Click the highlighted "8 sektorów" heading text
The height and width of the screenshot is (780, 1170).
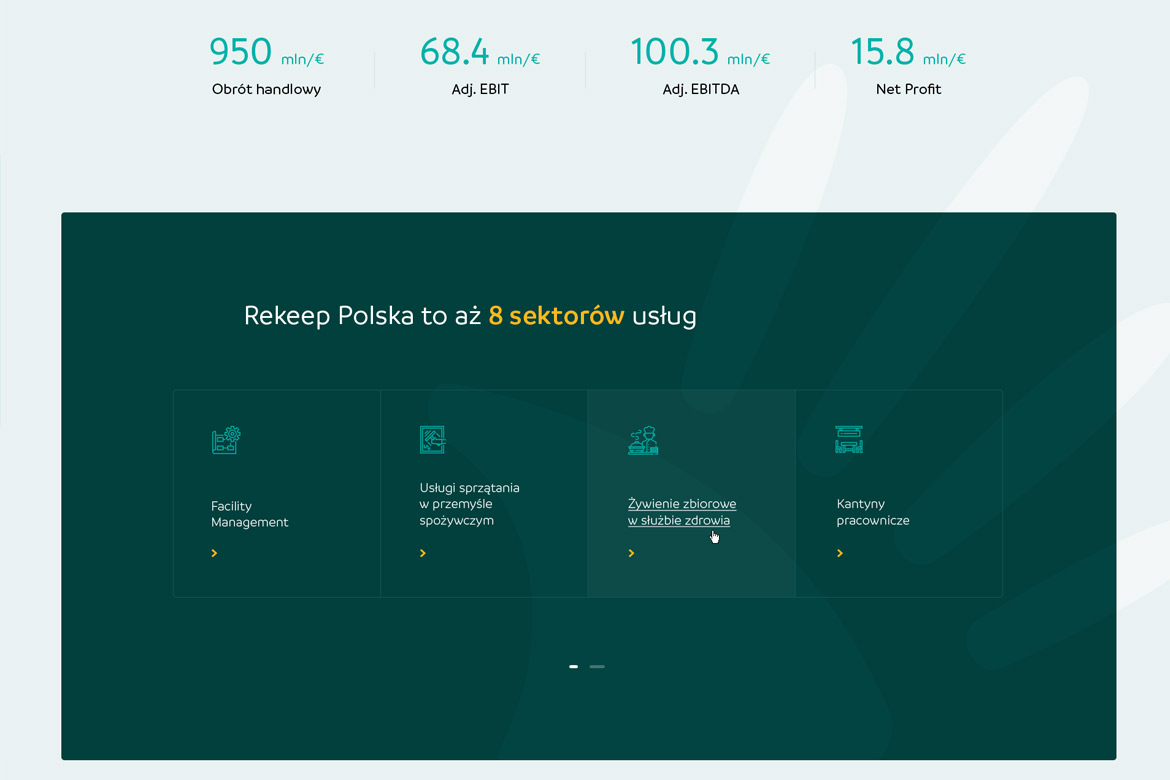click(556, 316)
